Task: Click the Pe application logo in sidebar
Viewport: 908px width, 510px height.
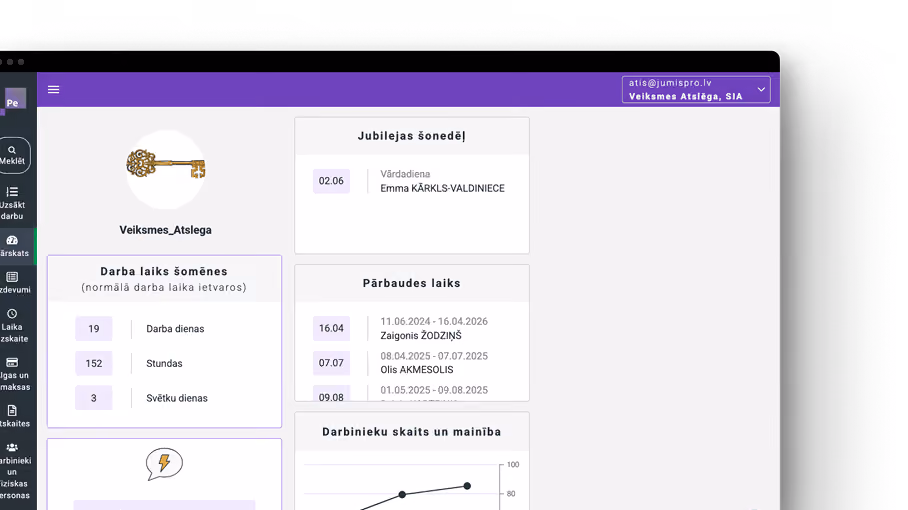Action: tap(14, 99)
